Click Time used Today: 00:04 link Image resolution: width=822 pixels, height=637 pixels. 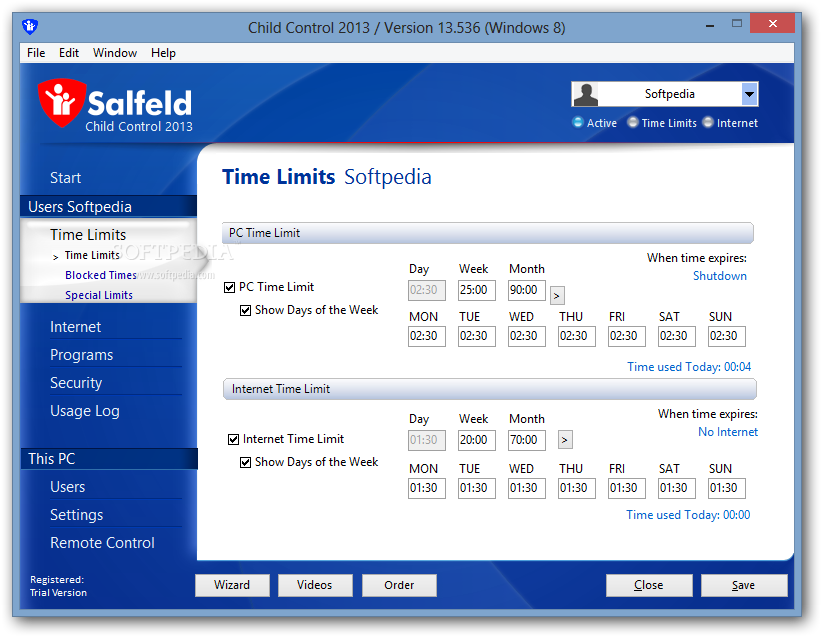pos(689,366)
